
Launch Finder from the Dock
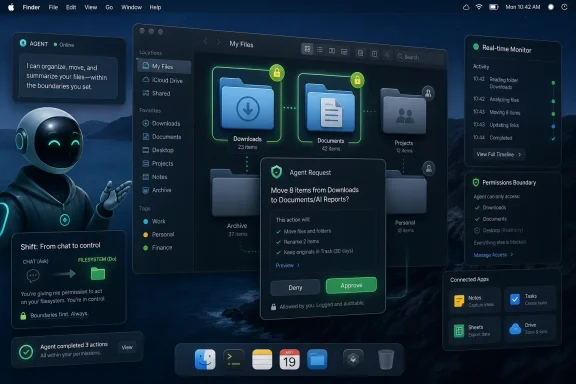(x=205, y=359)
